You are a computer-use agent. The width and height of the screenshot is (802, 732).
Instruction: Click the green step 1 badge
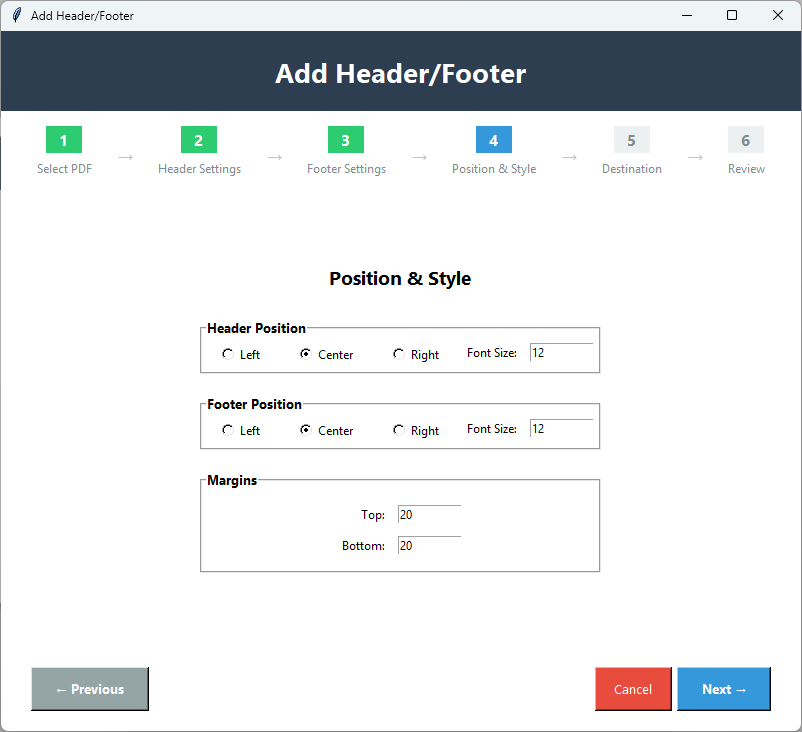[x=63, y=140]
